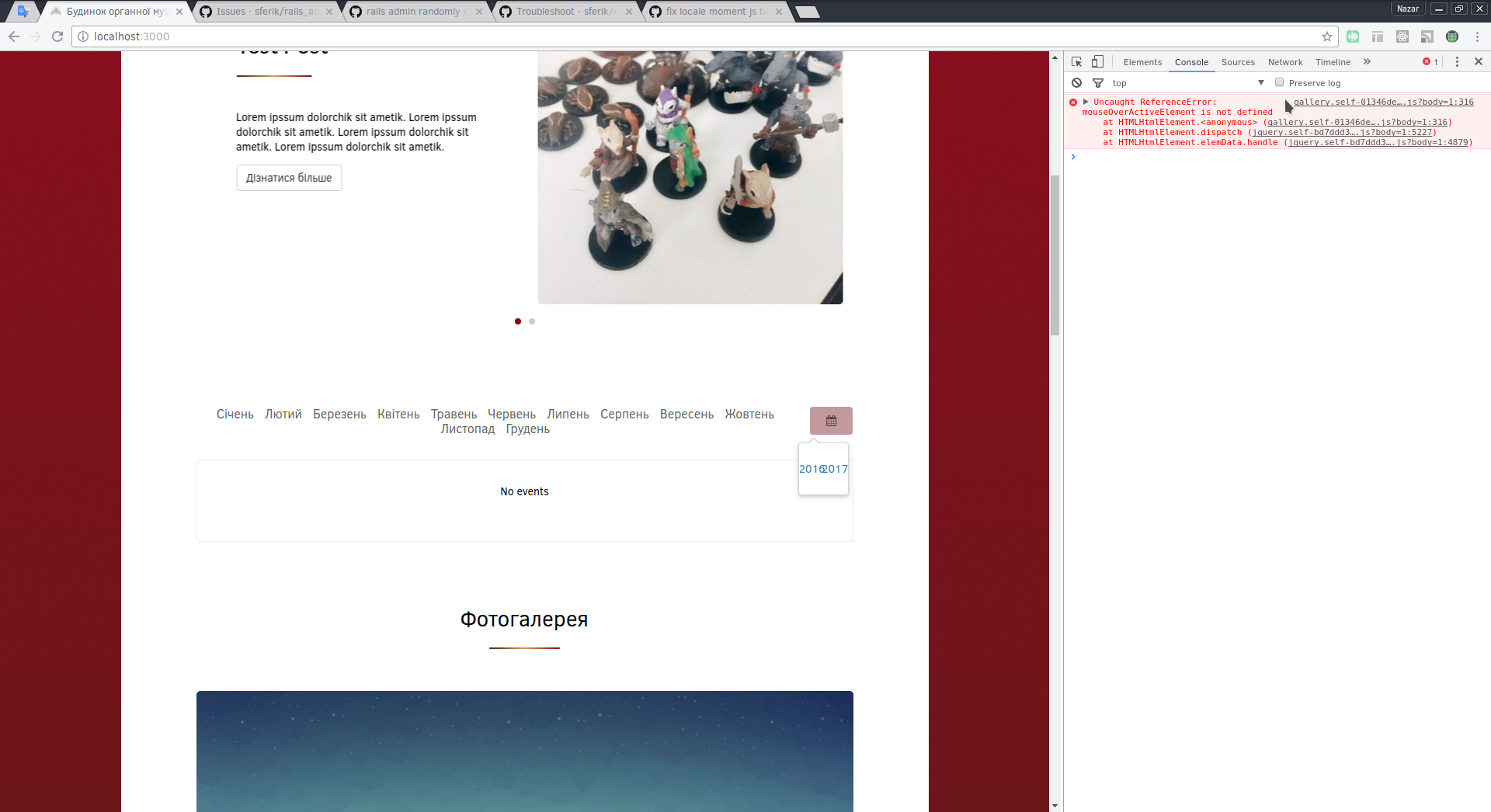The height and width of the screenshot is (812, 1491).
Task: Activate the DevTools inspect element tool
Action: tap(1076, 62)
